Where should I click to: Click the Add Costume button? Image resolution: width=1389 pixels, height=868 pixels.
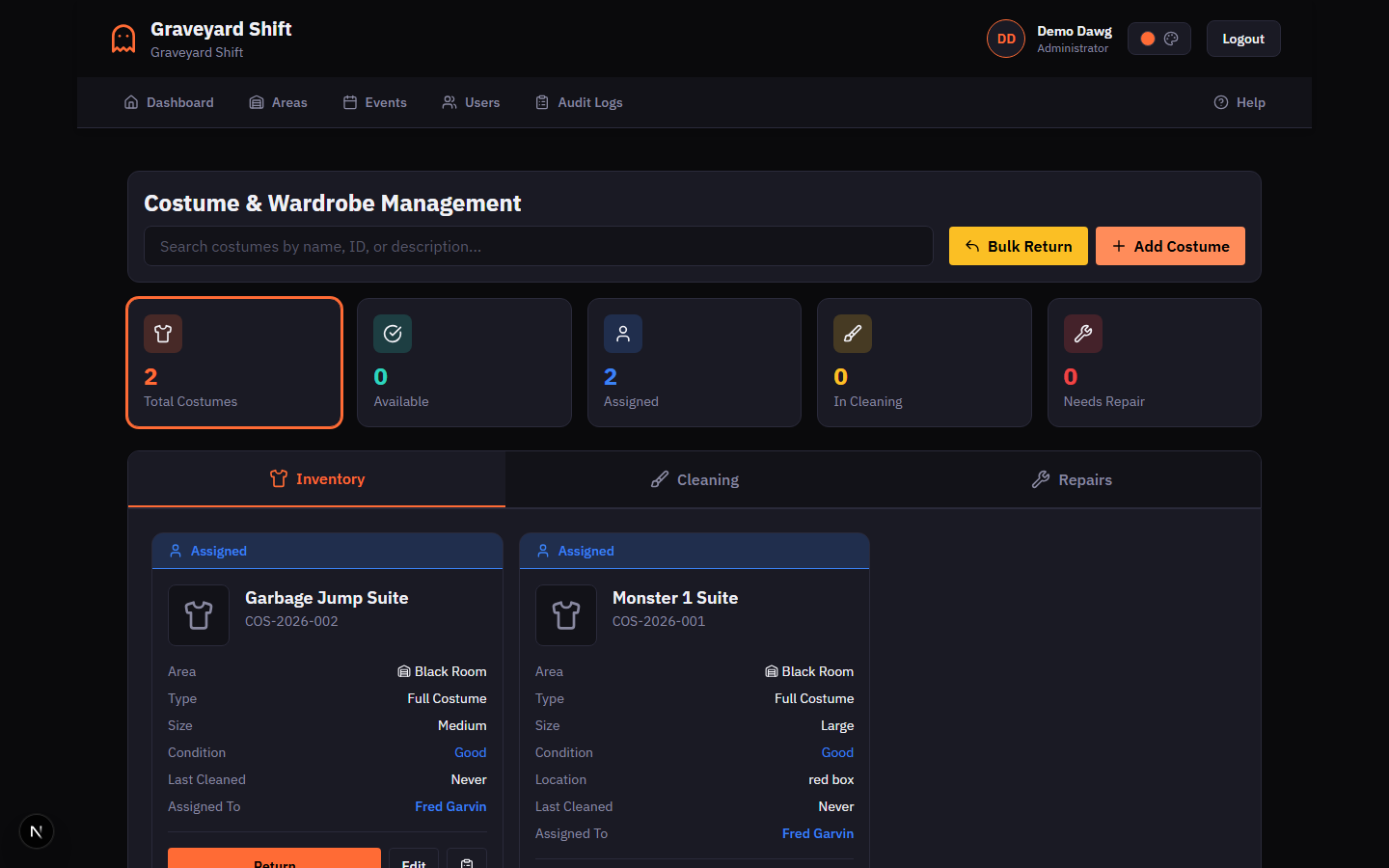[1170, 246]
